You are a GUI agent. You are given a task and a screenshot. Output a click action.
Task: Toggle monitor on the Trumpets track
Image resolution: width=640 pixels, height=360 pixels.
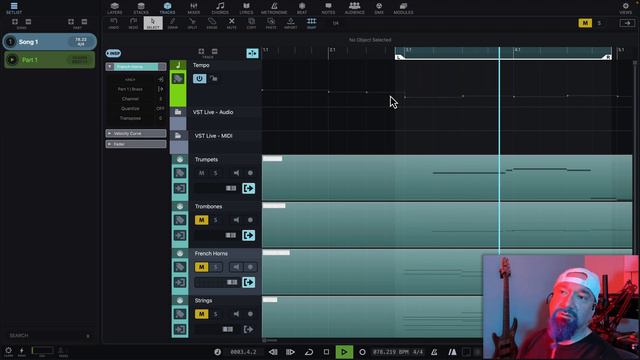pyautogui.click(x=236, y=173)
